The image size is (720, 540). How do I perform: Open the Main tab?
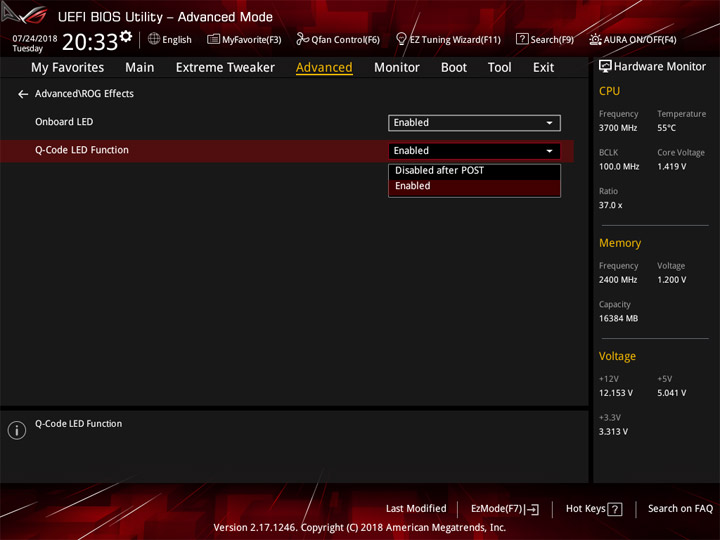(140, 68)
